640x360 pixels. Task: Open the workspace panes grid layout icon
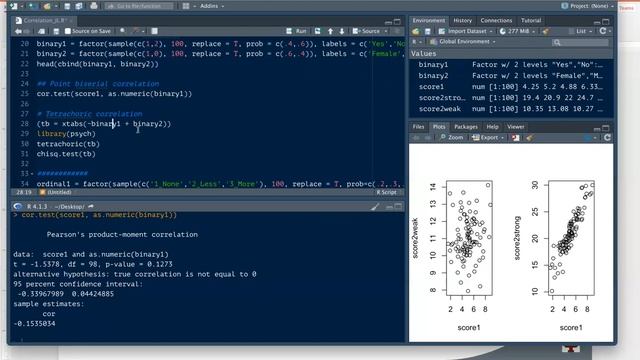tap(186, 6)
